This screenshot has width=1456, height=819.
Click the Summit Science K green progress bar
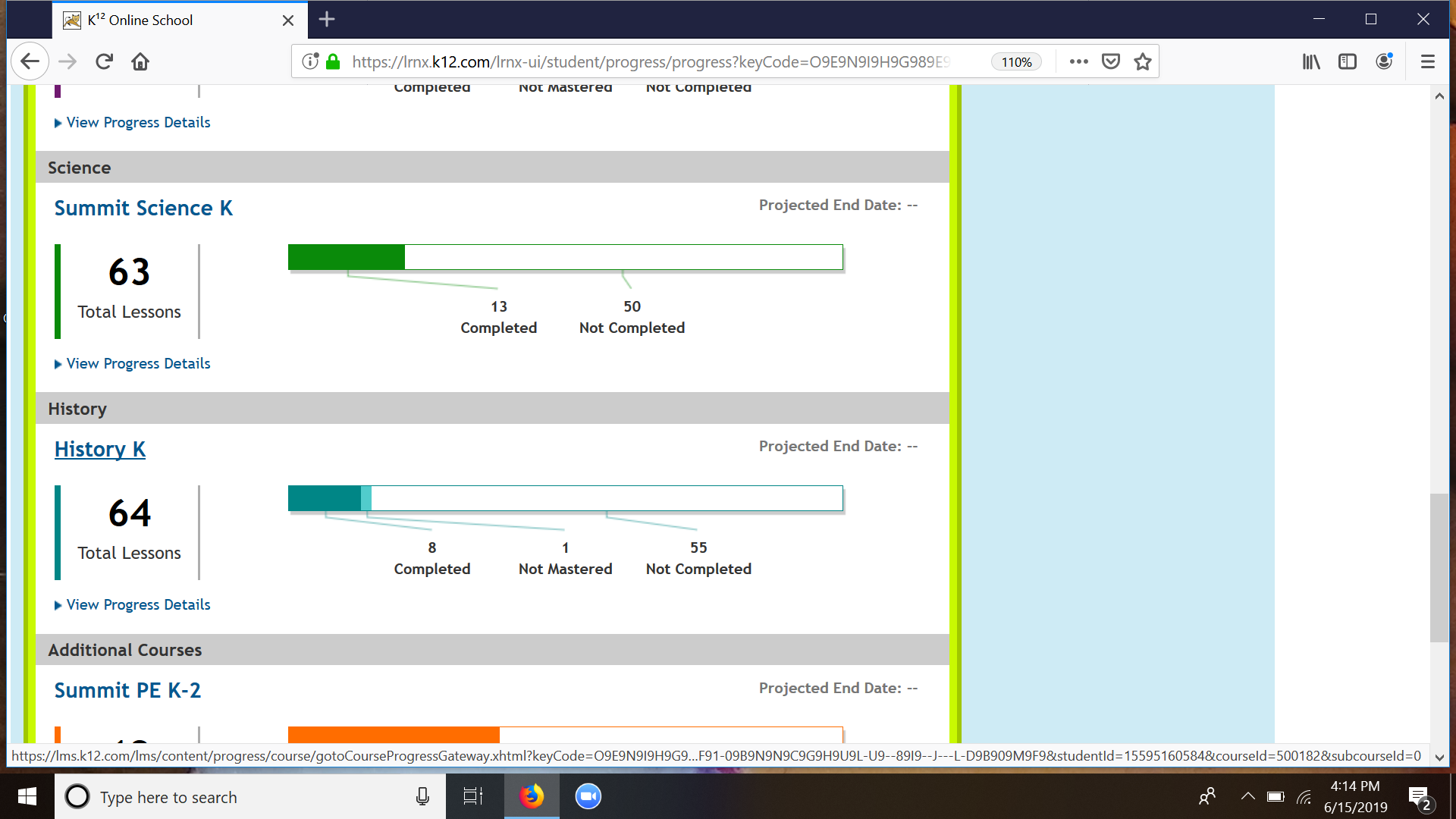point(565,257)
